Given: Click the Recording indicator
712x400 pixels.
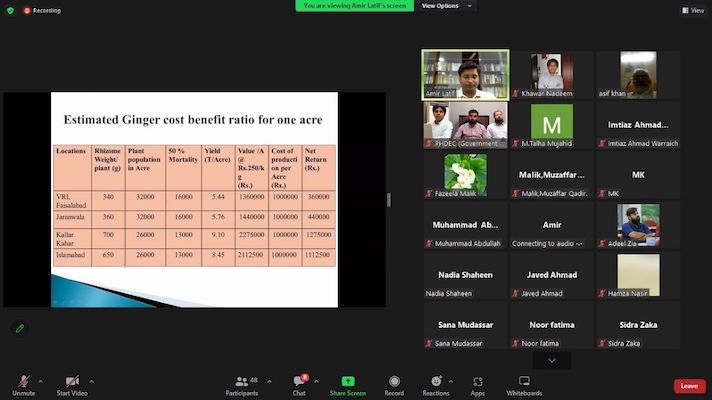Looking at the screenshot, I should [x=42, y=10].
